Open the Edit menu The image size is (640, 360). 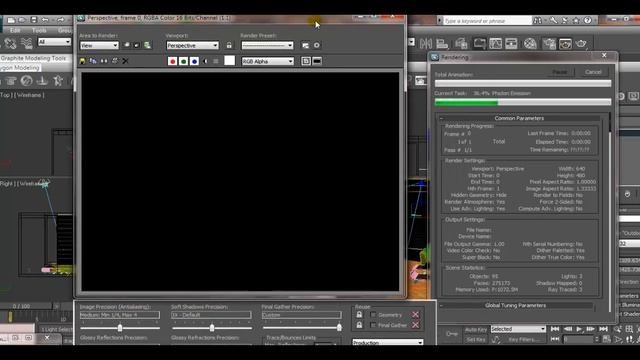15,30
